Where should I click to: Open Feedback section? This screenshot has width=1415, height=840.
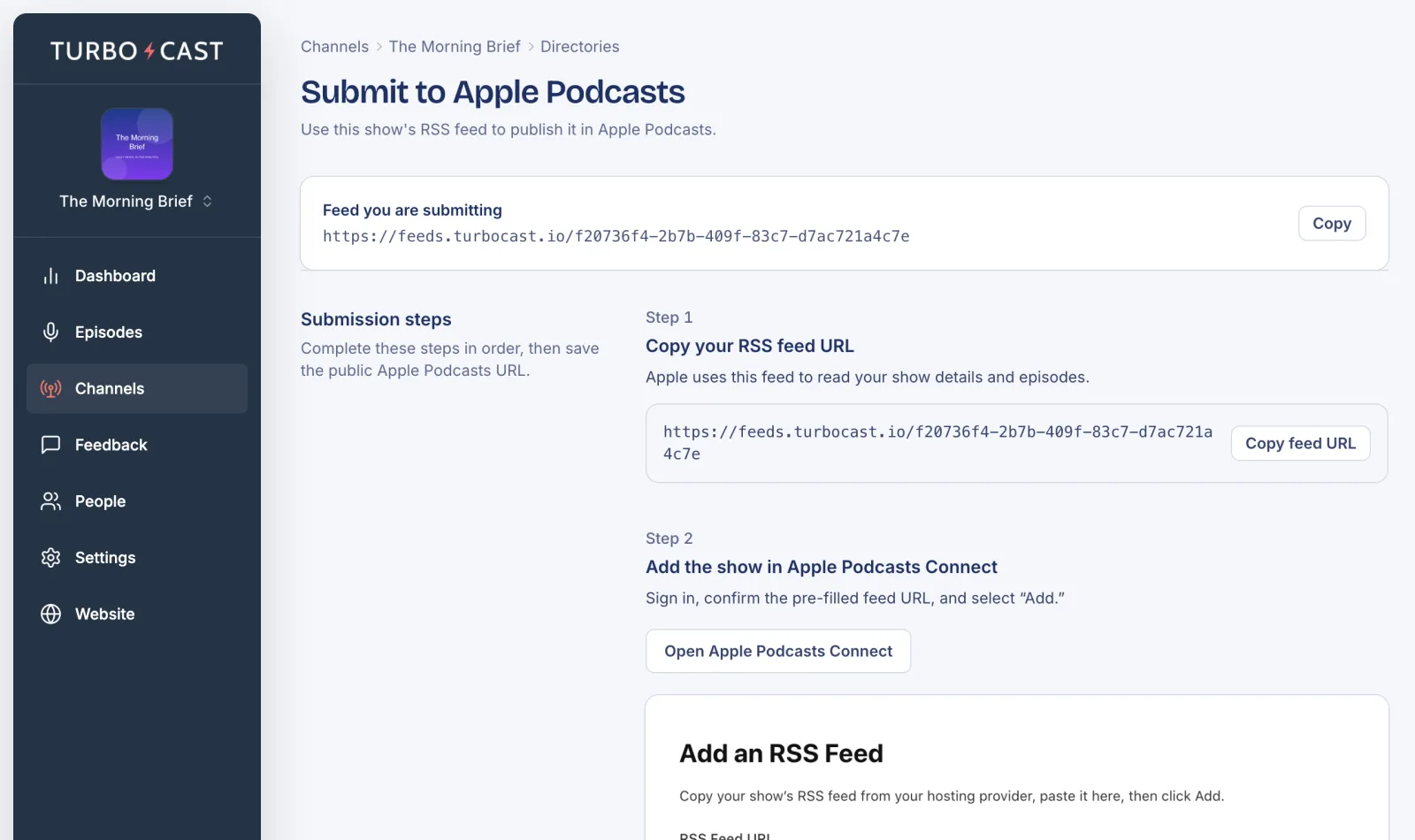(x=137, y=445)
